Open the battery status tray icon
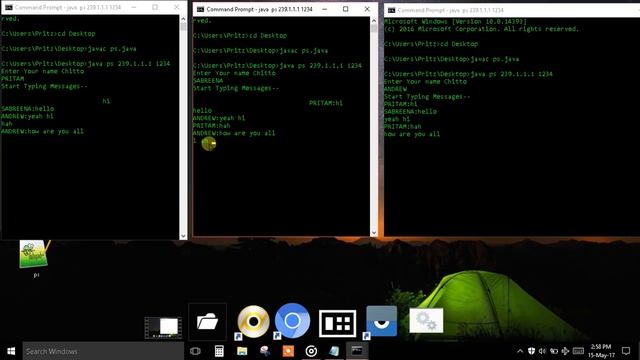The image size is (640, 360). tap(554, 351)
